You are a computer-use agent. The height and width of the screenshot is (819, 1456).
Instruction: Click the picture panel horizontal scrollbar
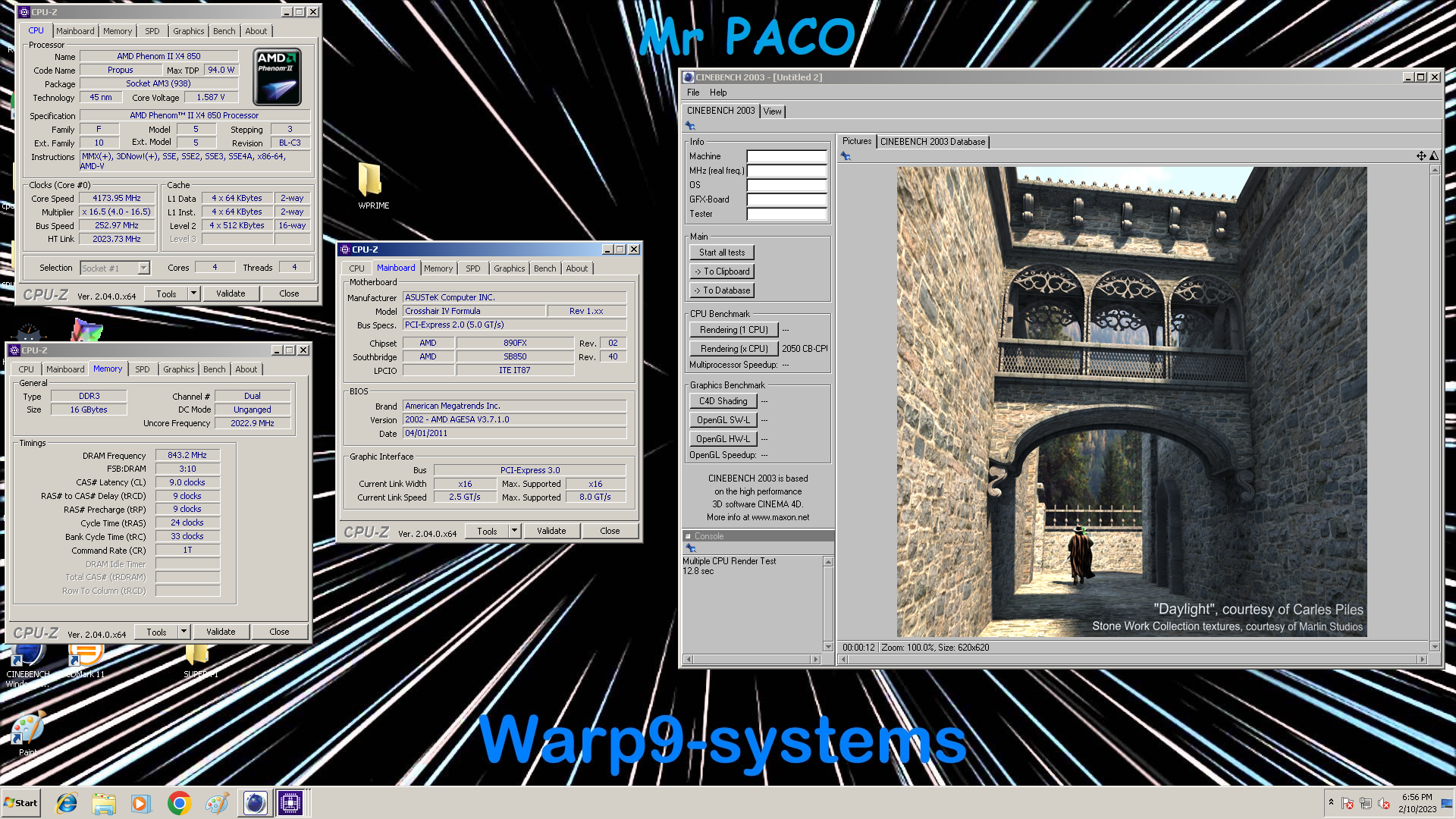tap(1133, 660)
